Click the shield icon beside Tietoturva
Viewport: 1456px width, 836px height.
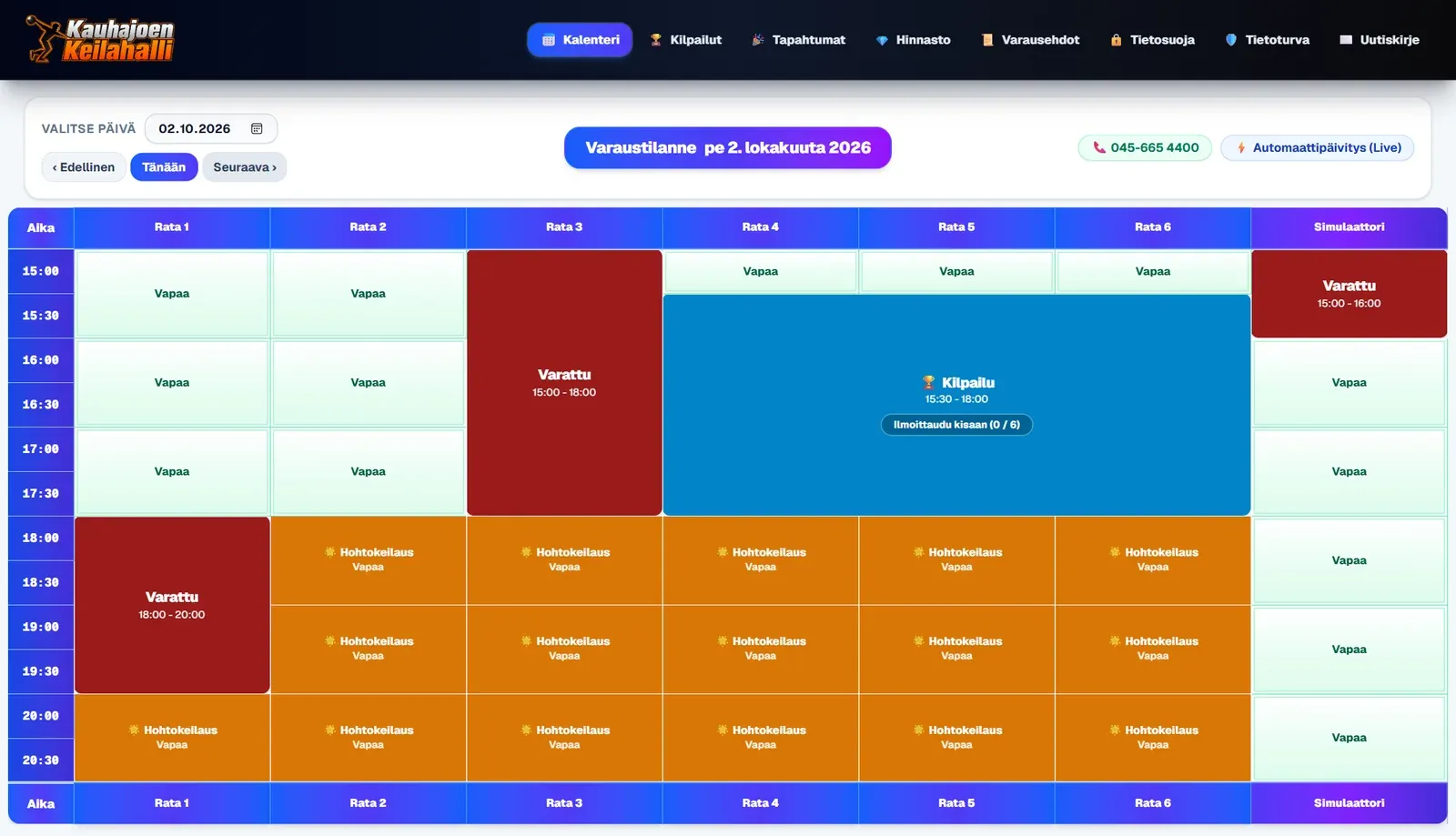click(x=1231, y=40)
